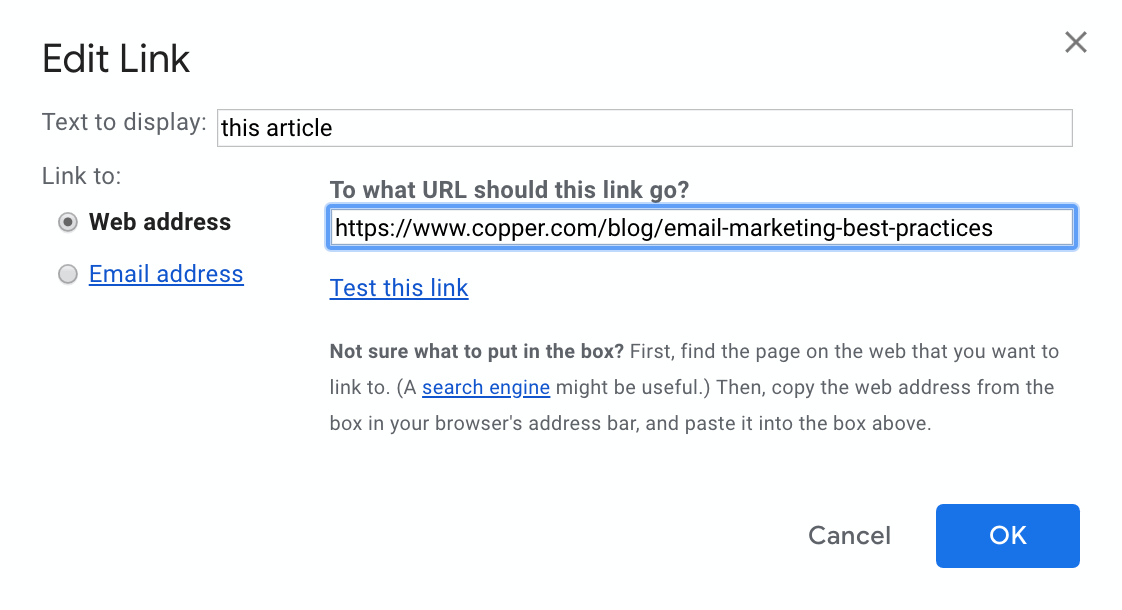This screenshot has height=610, width=1122.
Task: Click the Email address link label
Action: tap(166, 274)
